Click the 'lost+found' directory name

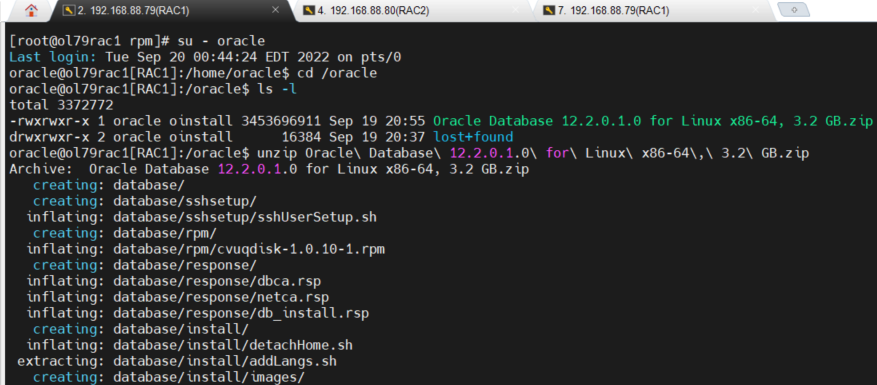tap(473, 137)
